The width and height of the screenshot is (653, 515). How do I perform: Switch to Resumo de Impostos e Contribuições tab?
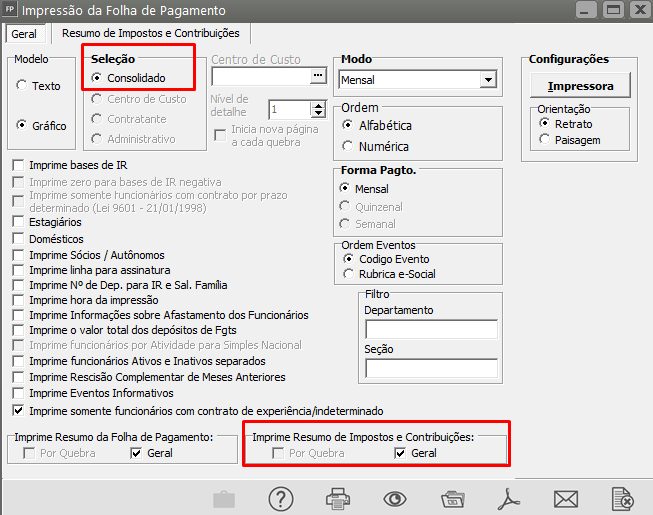pyautogui.click(x=150, y=33)
